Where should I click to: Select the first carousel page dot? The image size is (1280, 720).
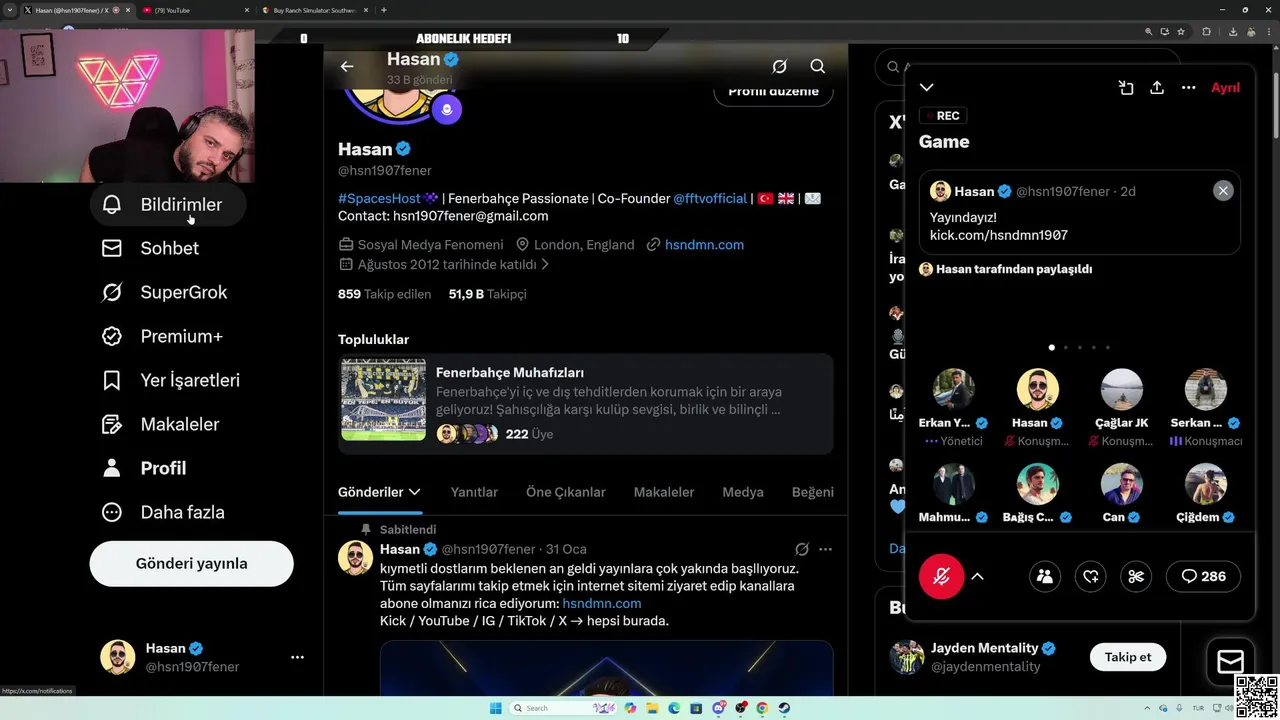pyautogui.click(x=1051, y=347)
